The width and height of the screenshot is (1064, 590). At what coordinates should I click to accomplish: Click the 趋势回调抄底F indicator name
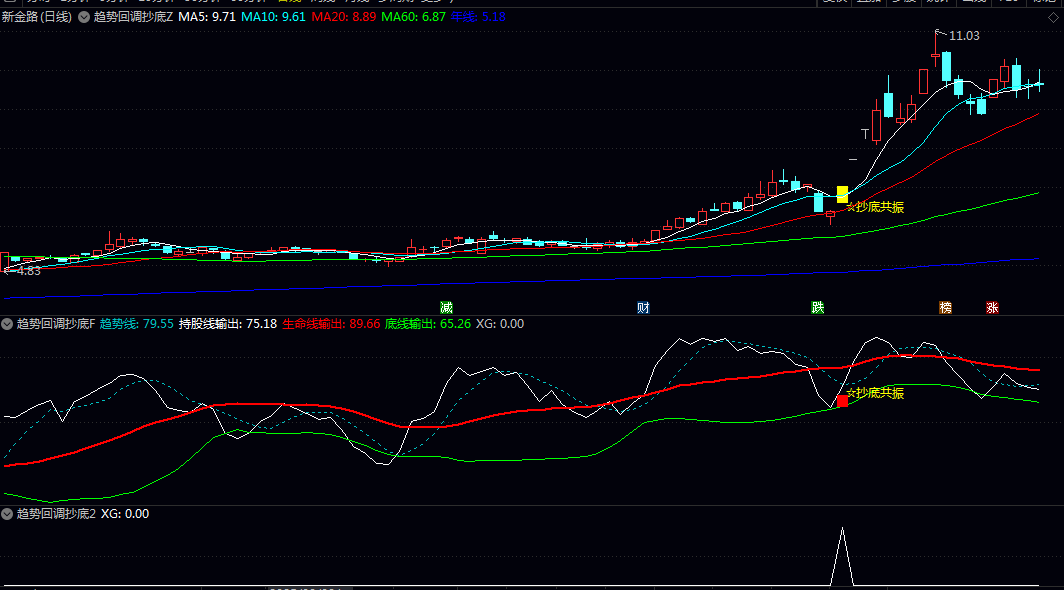pos(55,324)
